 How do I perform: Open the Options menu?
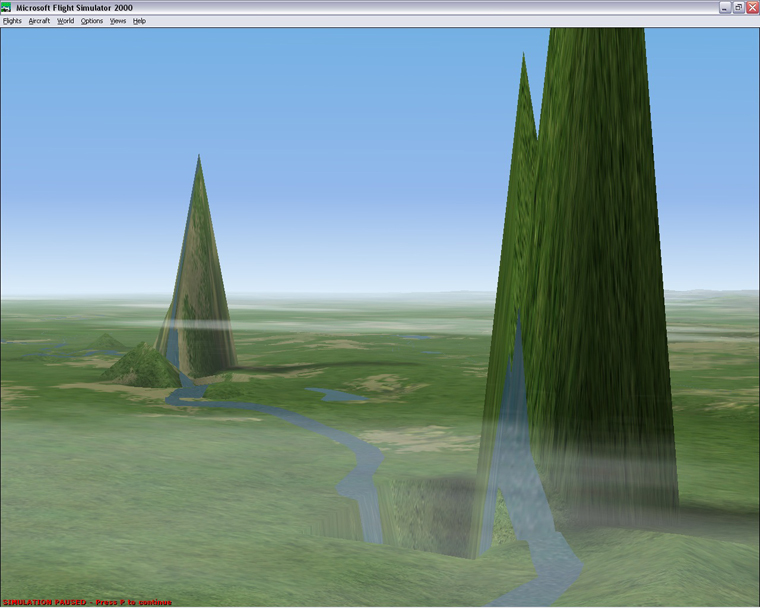point(92,21)
